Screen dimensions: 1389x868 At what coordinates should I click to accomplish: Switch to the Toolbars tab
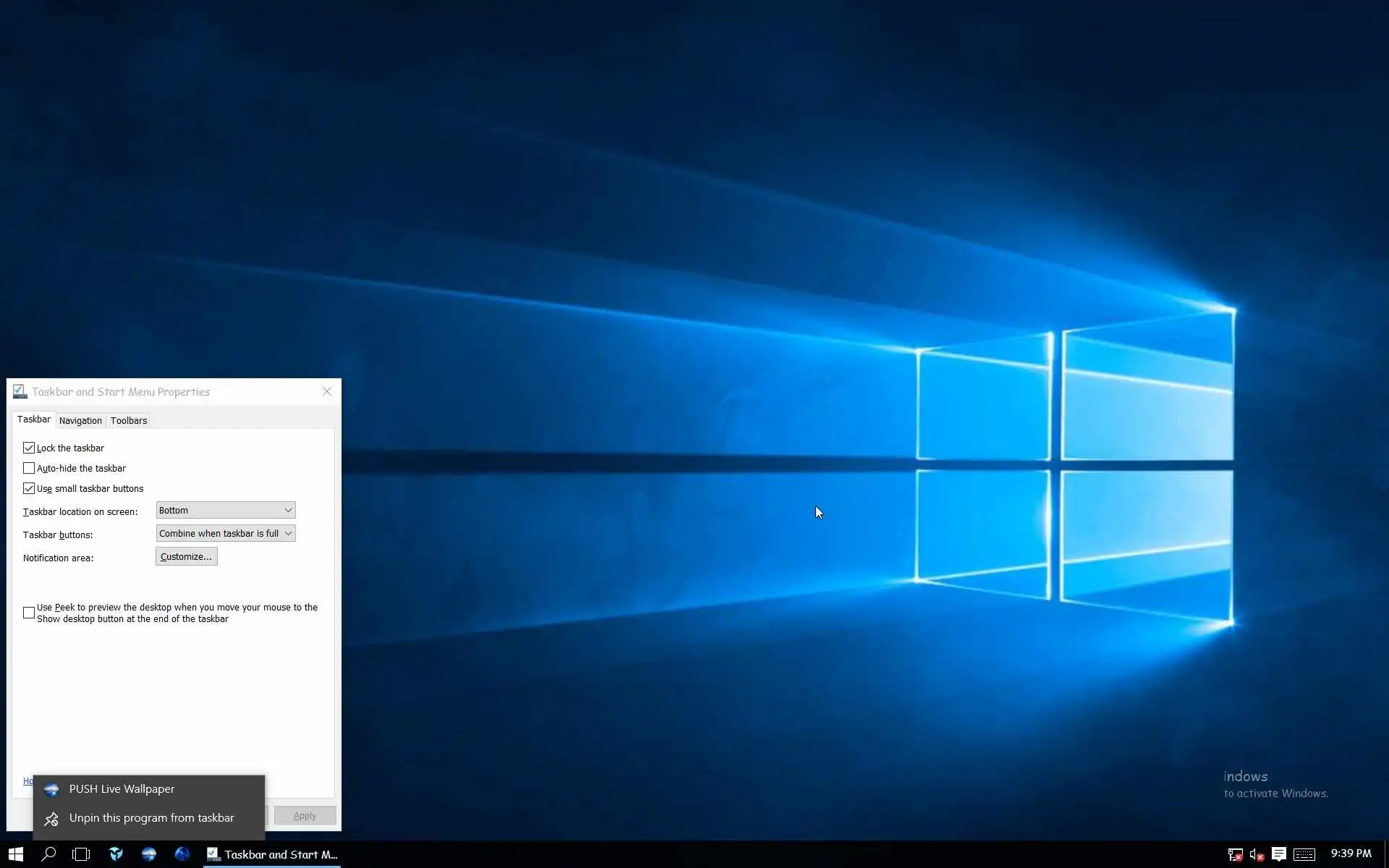129,420
